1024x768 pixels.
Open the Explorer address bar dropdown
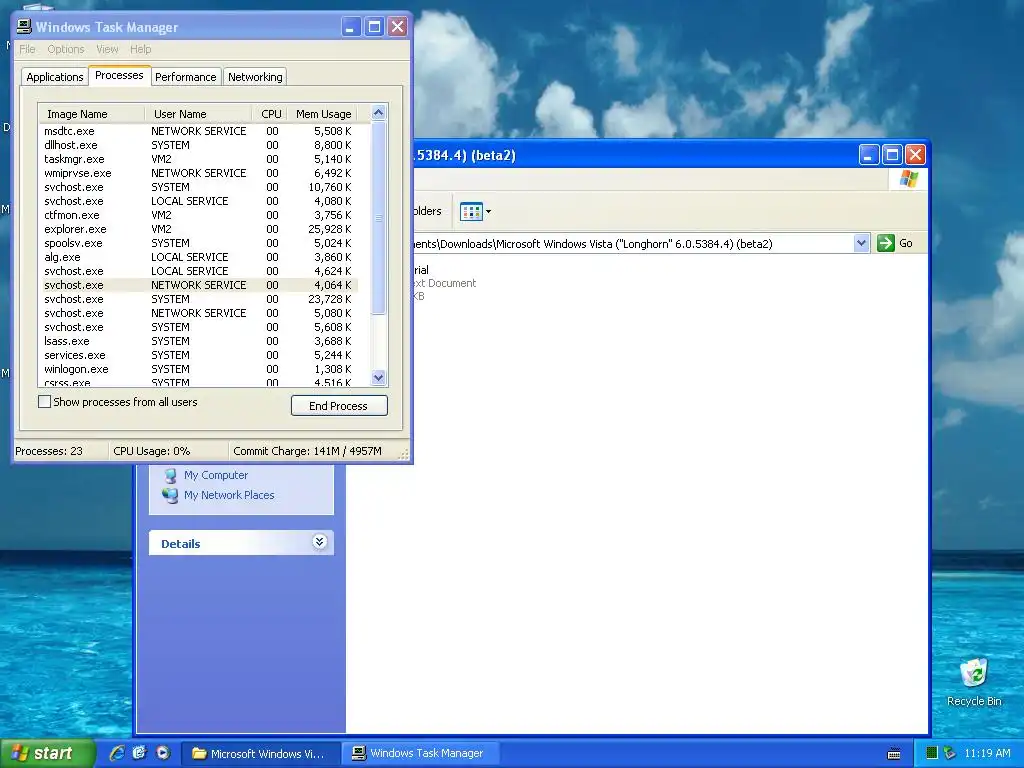[x=861, y=244]
